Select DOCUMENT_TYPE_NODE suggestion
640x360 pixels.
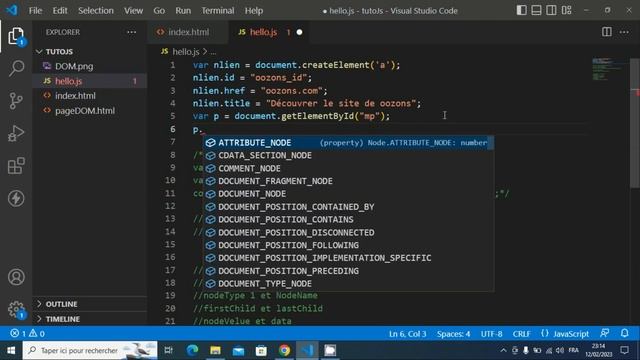(349, 284)
